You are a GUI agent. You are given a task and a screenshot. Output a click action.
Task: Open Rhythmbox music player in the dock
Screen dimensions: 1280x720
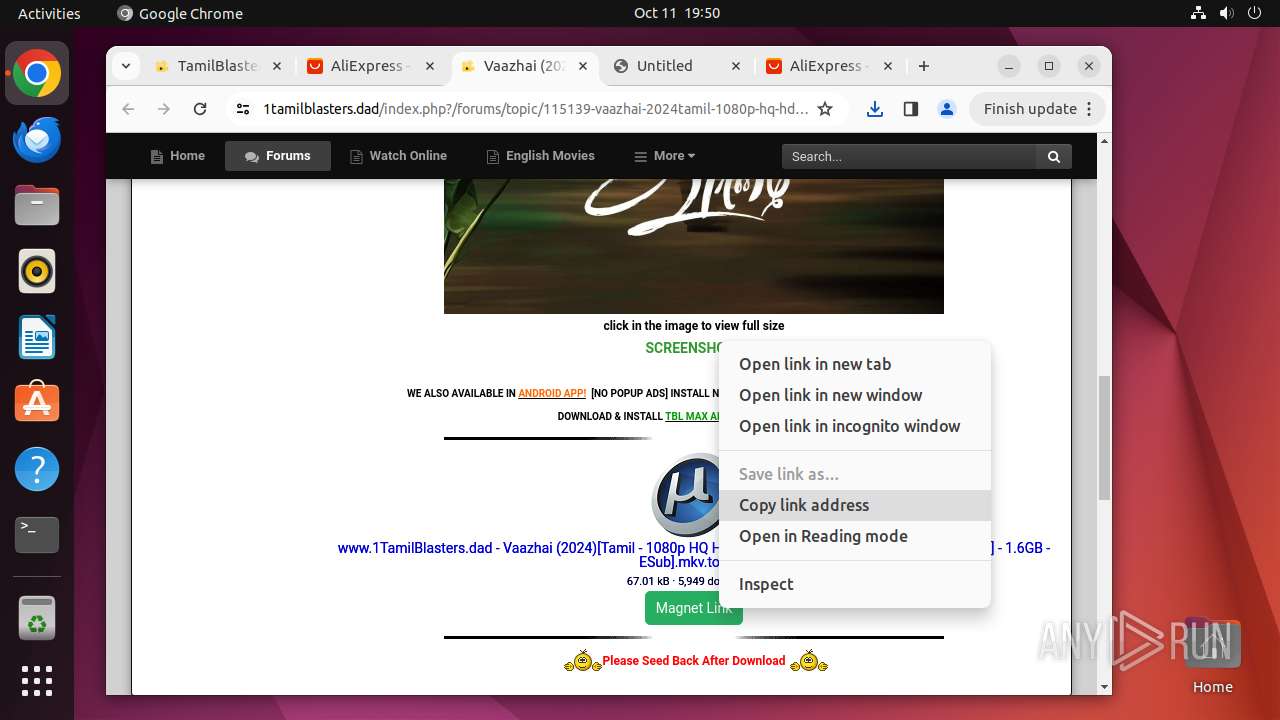coord(37,271)
